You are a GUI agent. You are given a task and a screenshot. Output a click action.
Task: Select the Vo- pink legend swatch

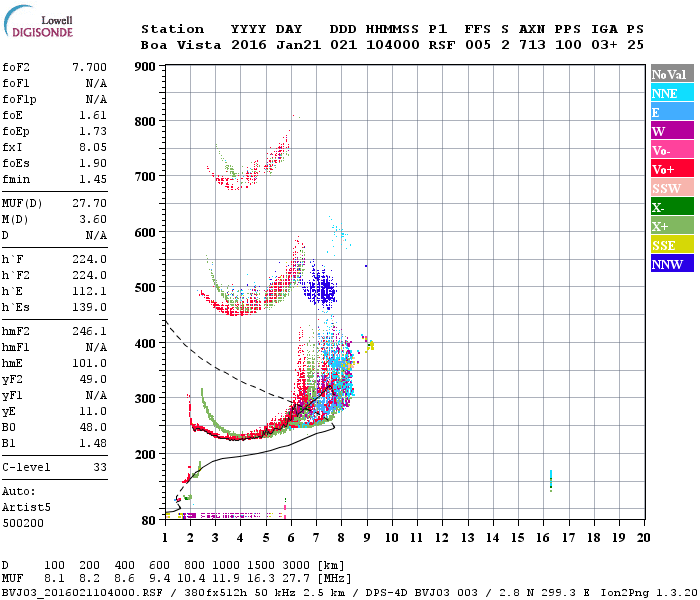pyautogui.click(x=672, y=150)
